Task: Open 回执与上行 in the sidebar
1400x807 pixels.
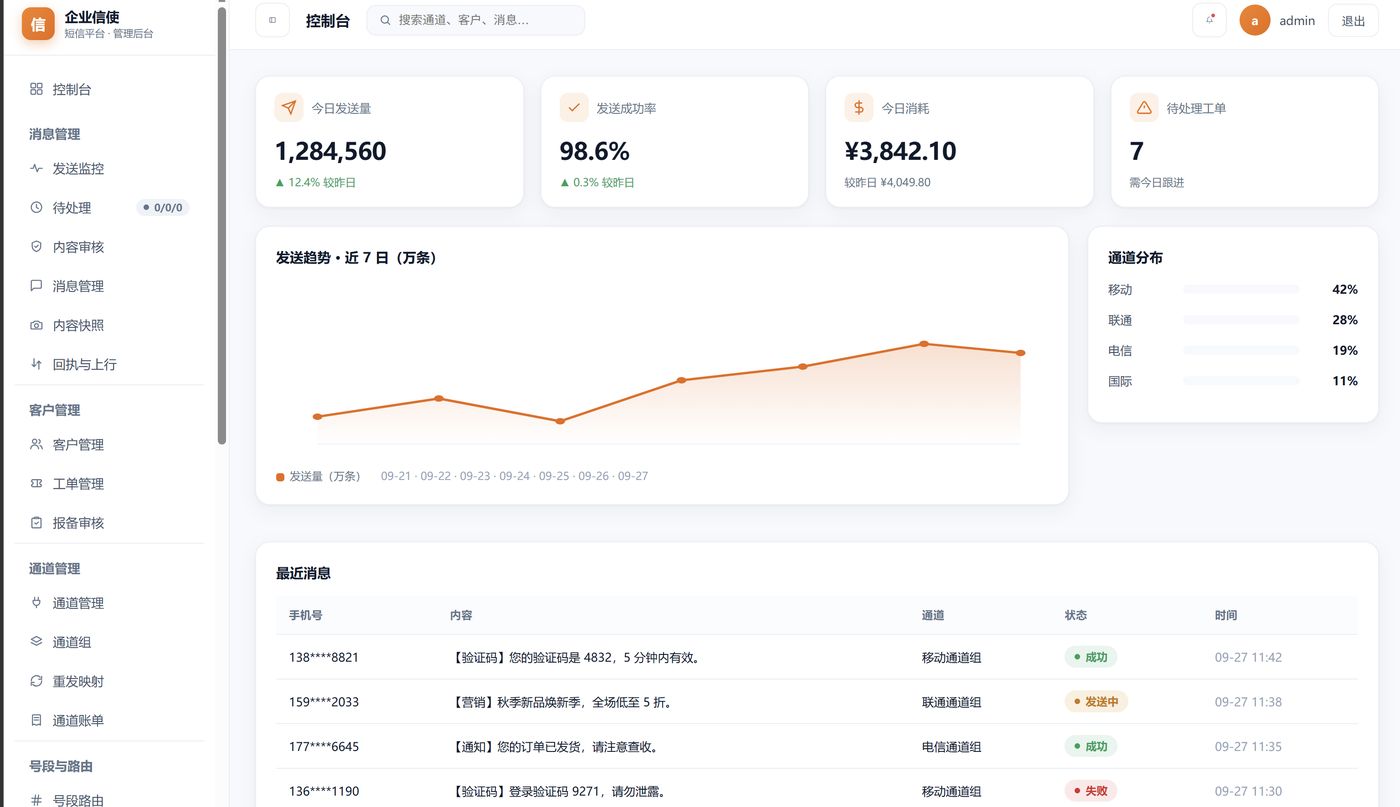Action: (108, 364)
